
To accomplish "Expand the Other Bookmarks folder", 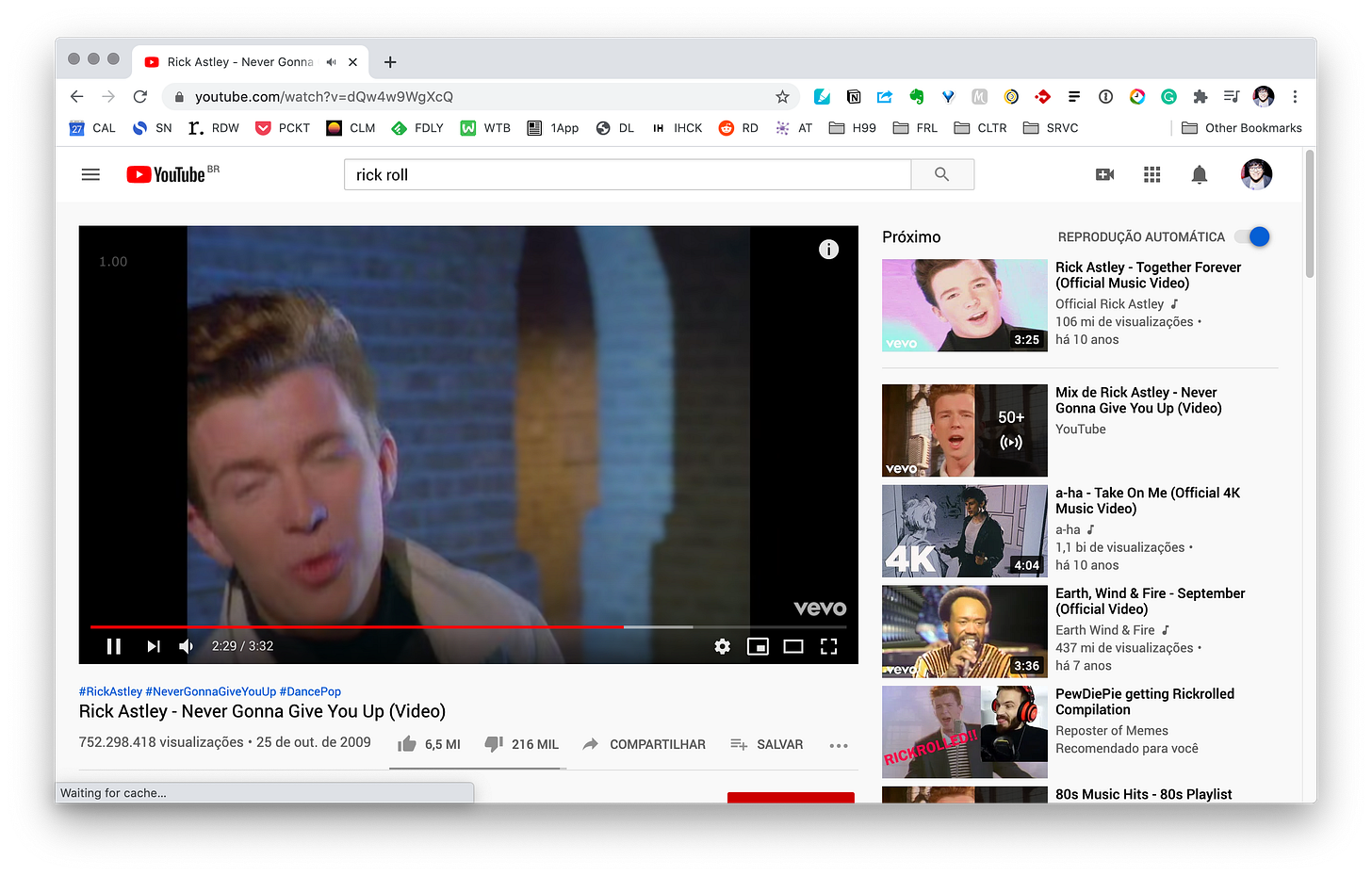I will [1242, 128].
